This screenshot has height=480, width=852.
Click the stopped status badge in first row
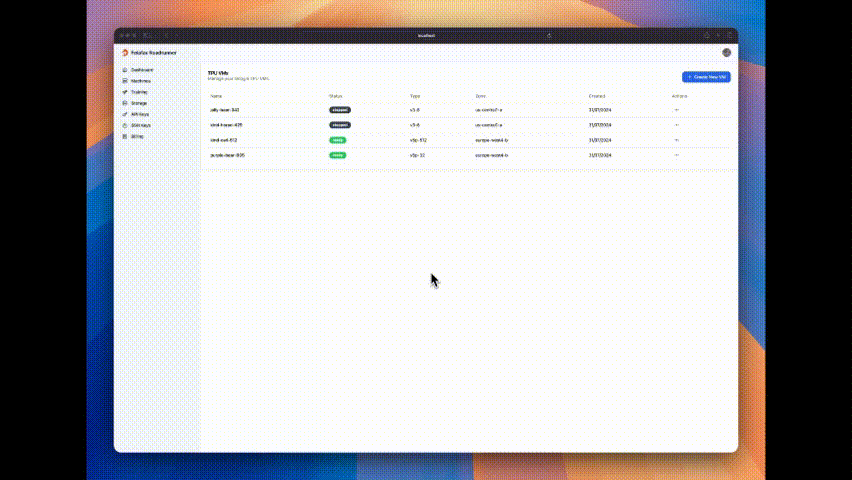[340, 110]
